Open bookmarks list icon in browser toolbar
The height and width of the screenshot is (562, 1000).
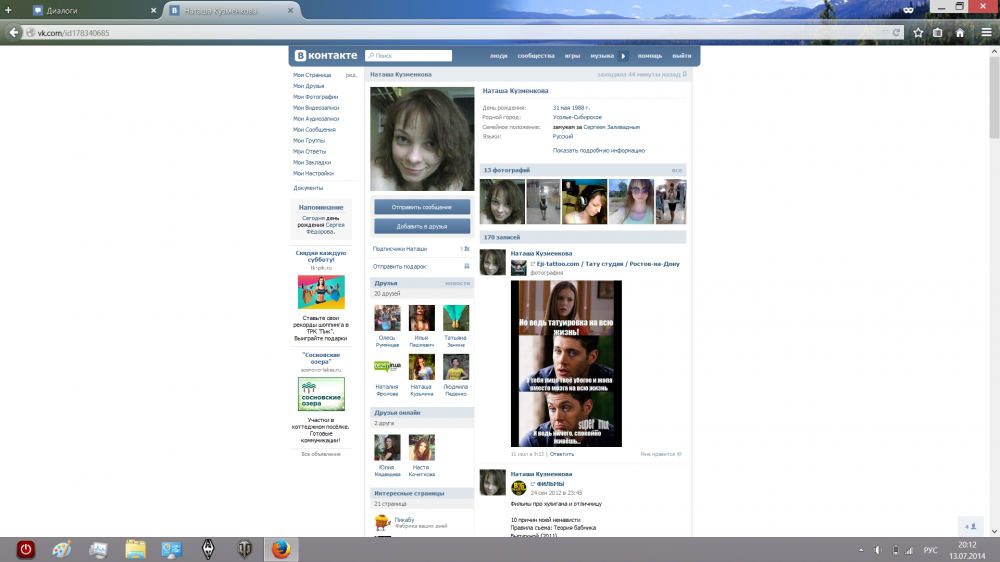point(938,33)
